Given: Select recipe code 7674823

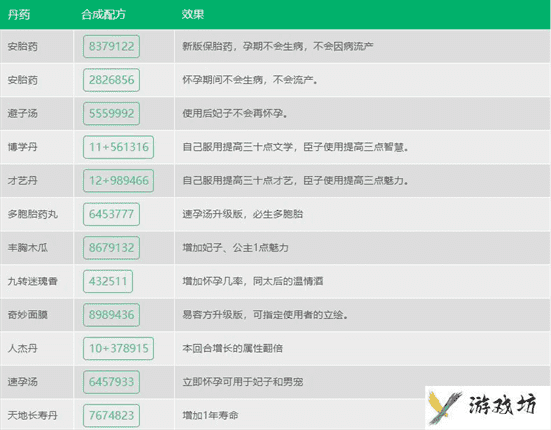Looking at the screenshot, I should [111, 416].
